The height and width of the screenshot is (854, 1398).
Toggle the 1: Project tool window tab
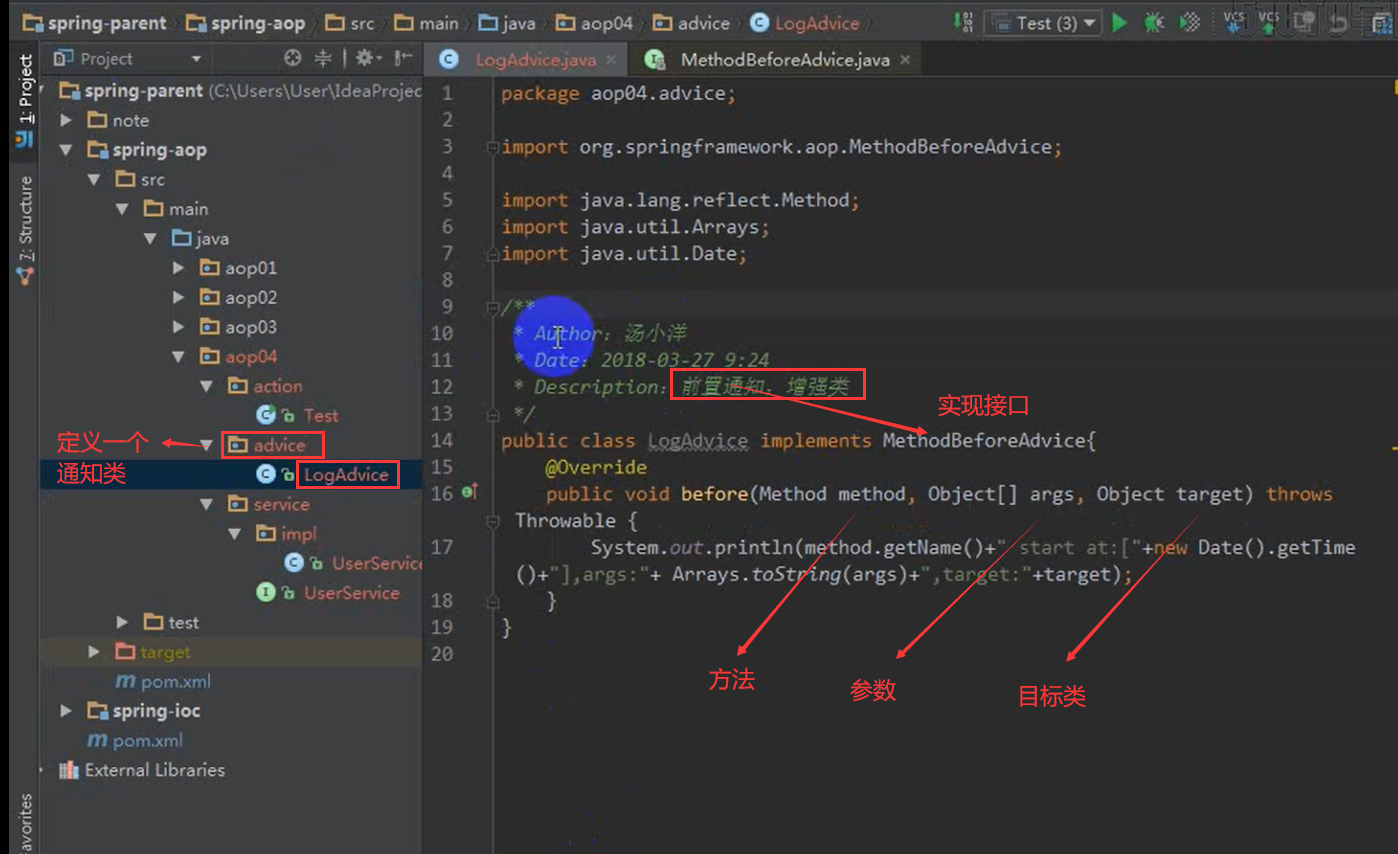click(x=25, y=100)
